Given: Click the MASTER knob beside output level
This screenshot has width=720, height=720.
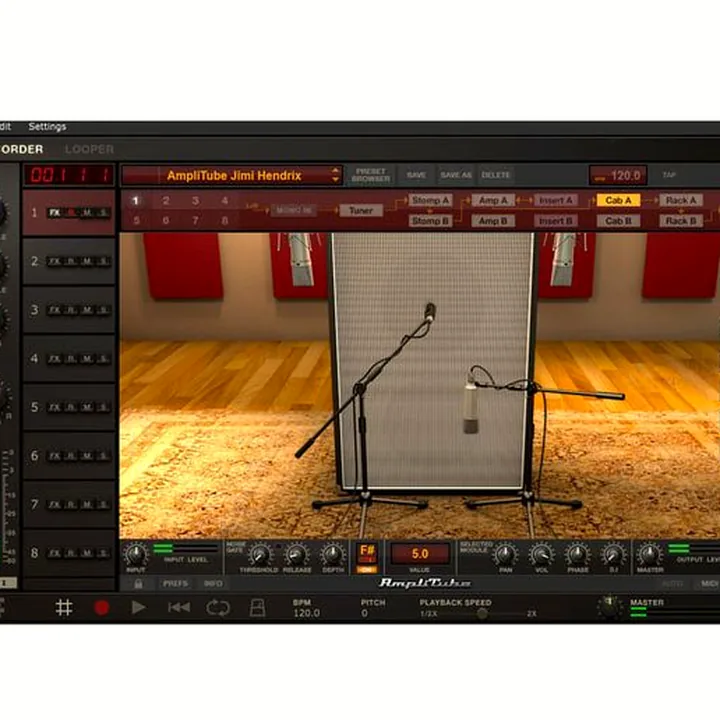Looking at the screenshot, I should coord(649,554).
